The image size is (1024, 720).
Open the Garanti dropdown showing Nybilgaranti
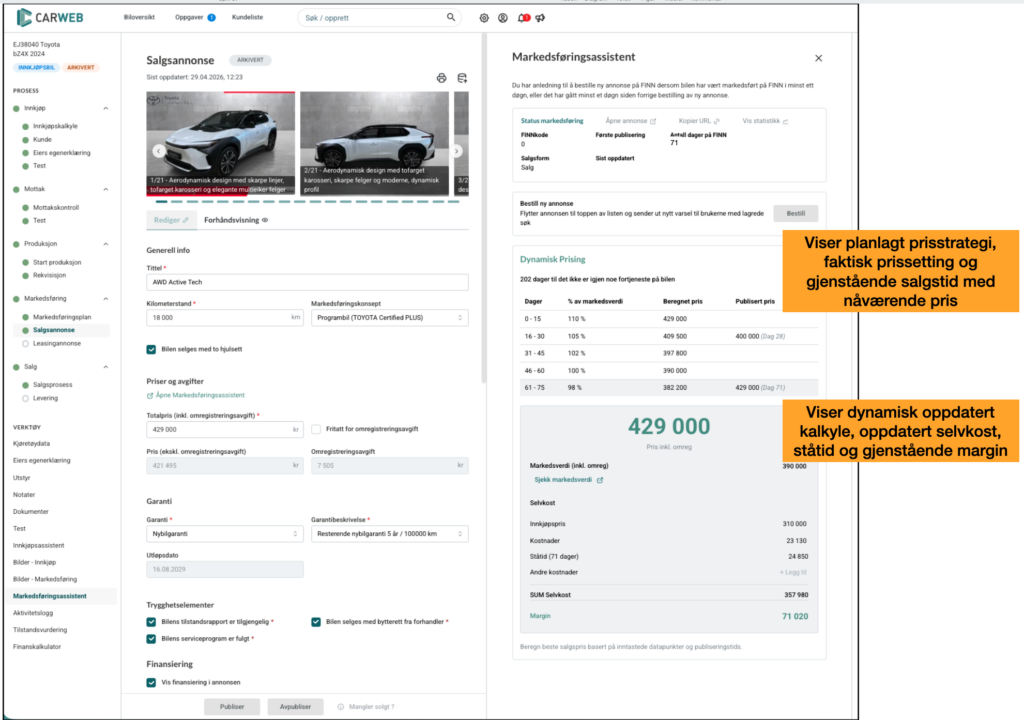coord(224,534)
